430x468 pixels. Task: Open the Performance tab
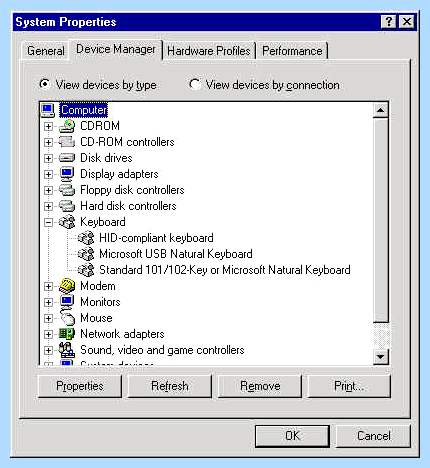click(x=292, y=51)
